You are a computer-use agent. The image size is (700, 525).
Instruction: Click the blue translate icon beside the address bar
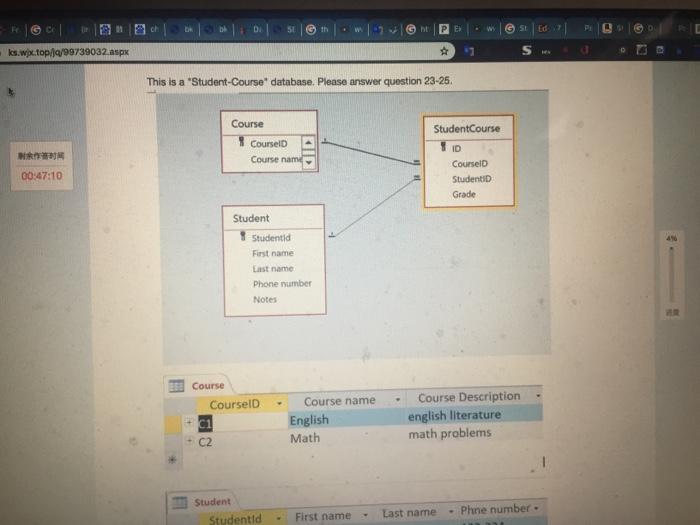(x=469, y=51)
